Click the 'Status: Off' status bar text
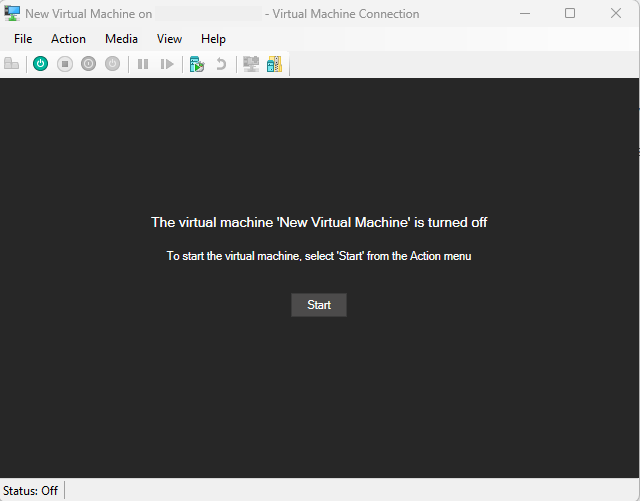 [x=30, y=491]
